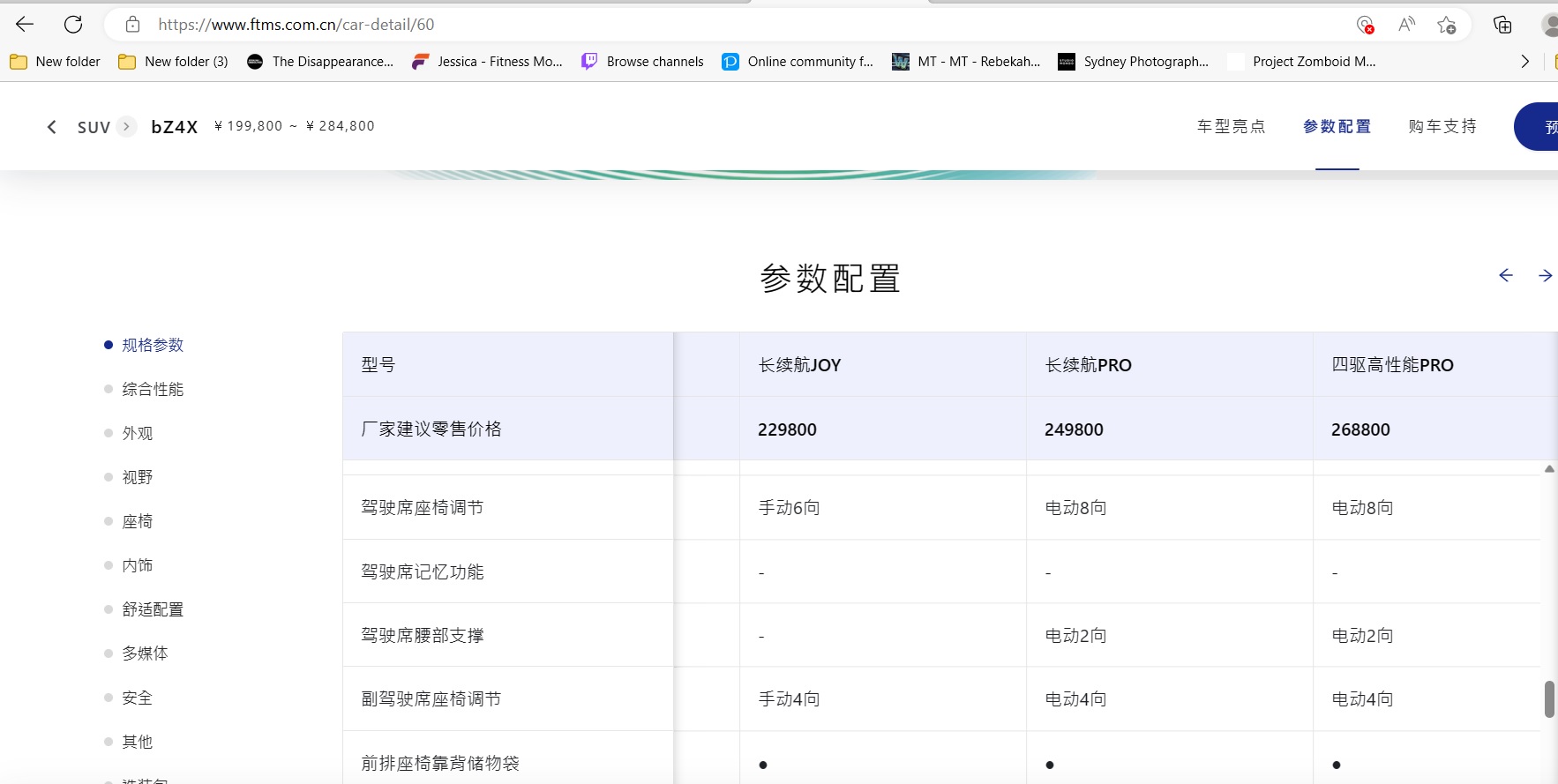Select 座椅 in the sidebar

138,521
